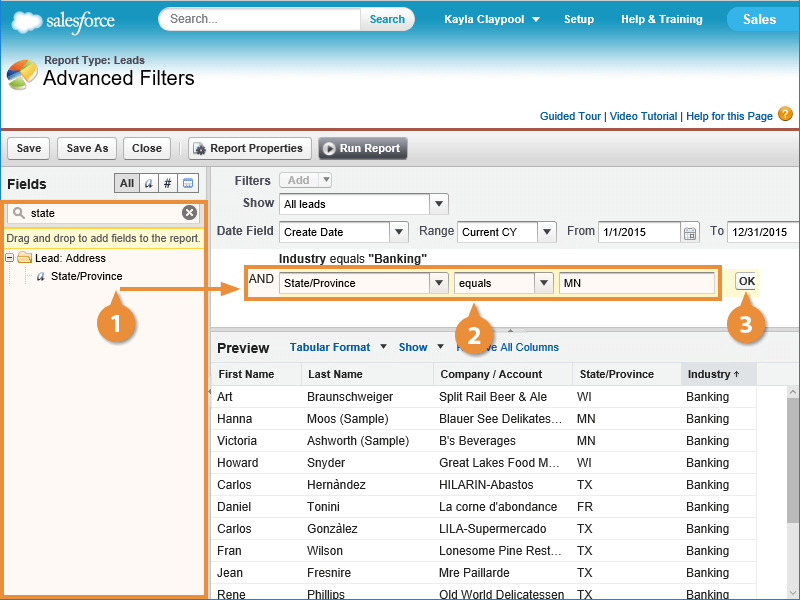This screenshot has height=600, width=800.
Task: Click the filter value field containing MN
Action: [636, 284]
